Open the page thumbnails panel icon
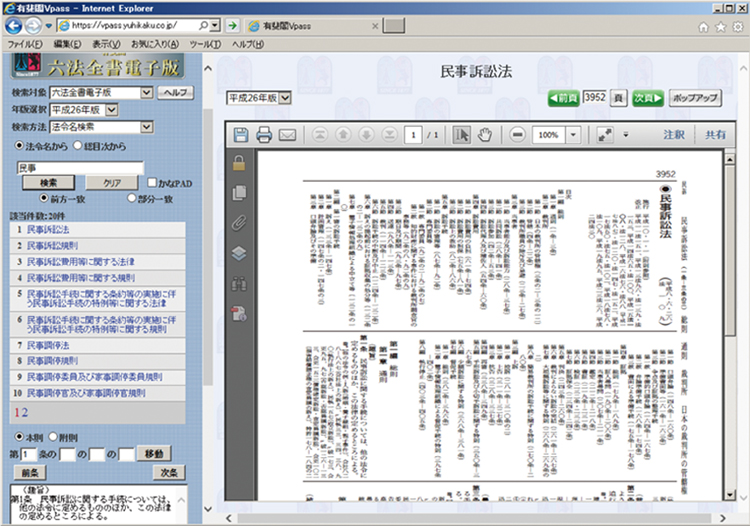This screenshot has height=526, width=750. click(x=239, y=193)
